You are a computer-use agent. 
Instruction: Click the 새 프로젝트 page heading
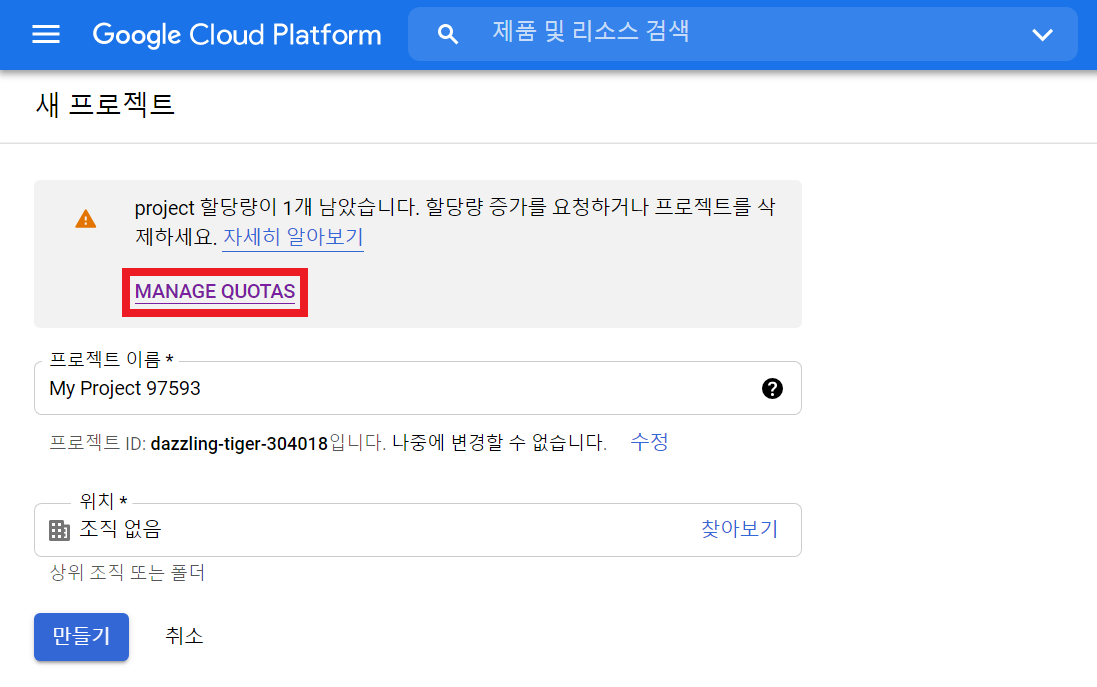[105, 105]
